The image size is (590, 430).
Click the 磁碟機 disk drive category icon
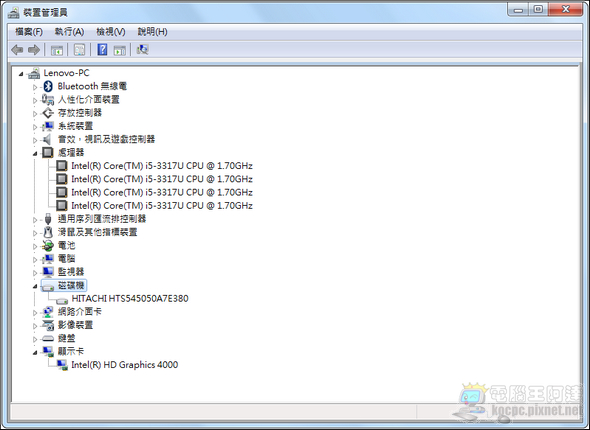[x=48, y=287]
